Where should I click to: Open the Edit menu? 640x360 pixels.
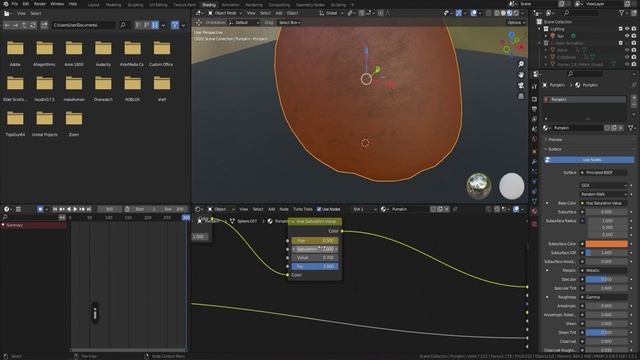(26, 4)
